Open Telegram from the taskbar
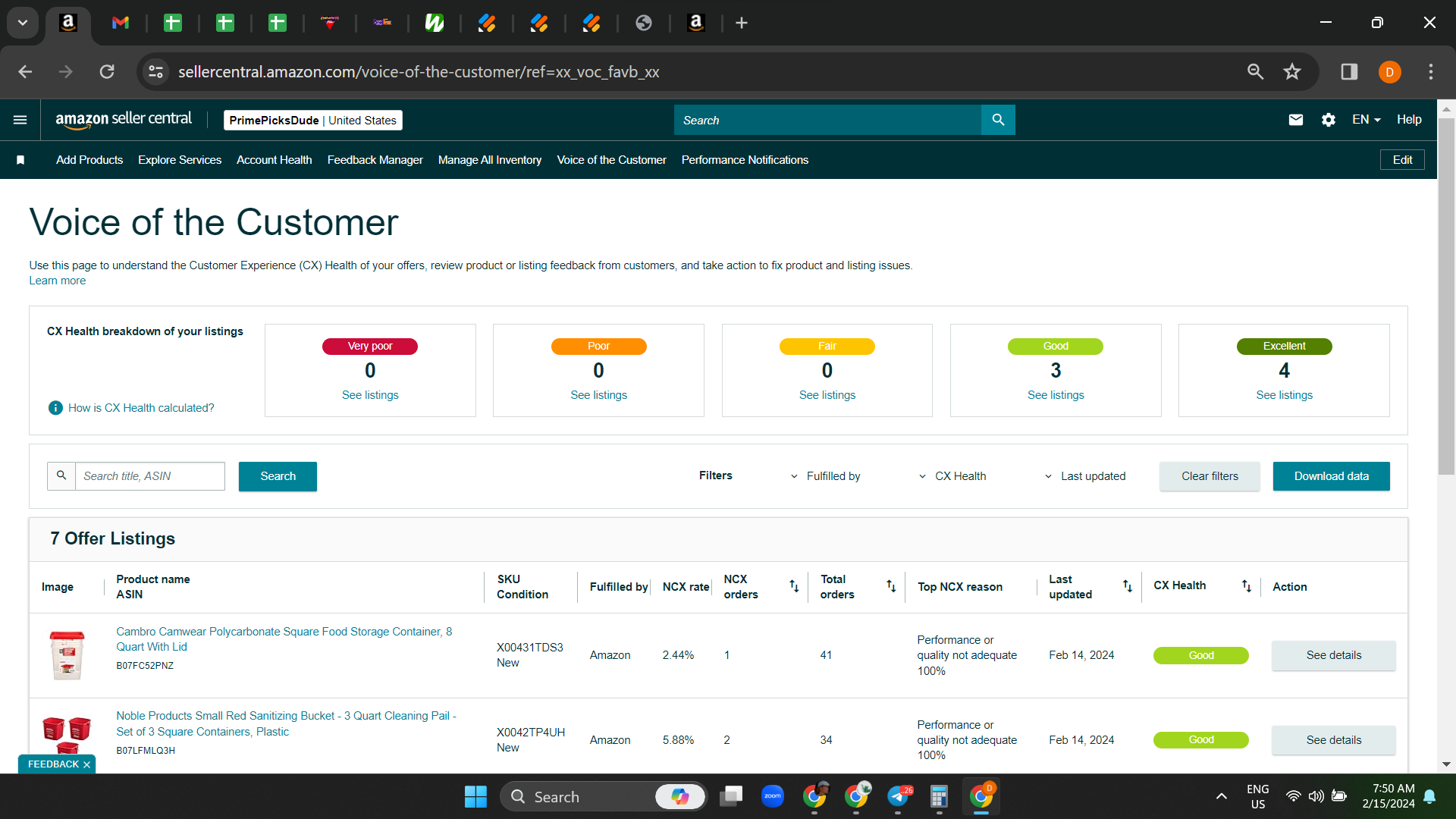The width and height of the screenshot is (1456, 819). tap(898, 796)
